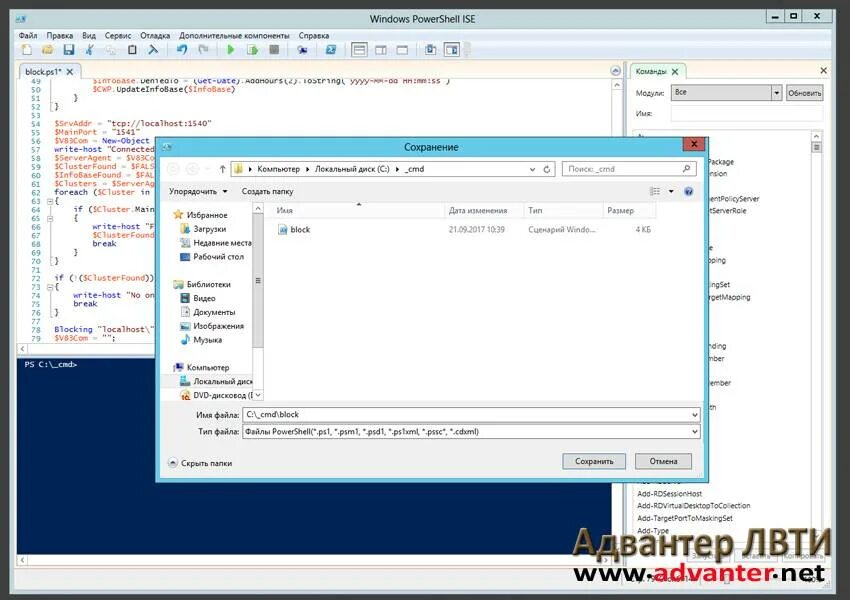Open view options dropdown arrow
Screen dimensions: 850x600
(671, 191)
